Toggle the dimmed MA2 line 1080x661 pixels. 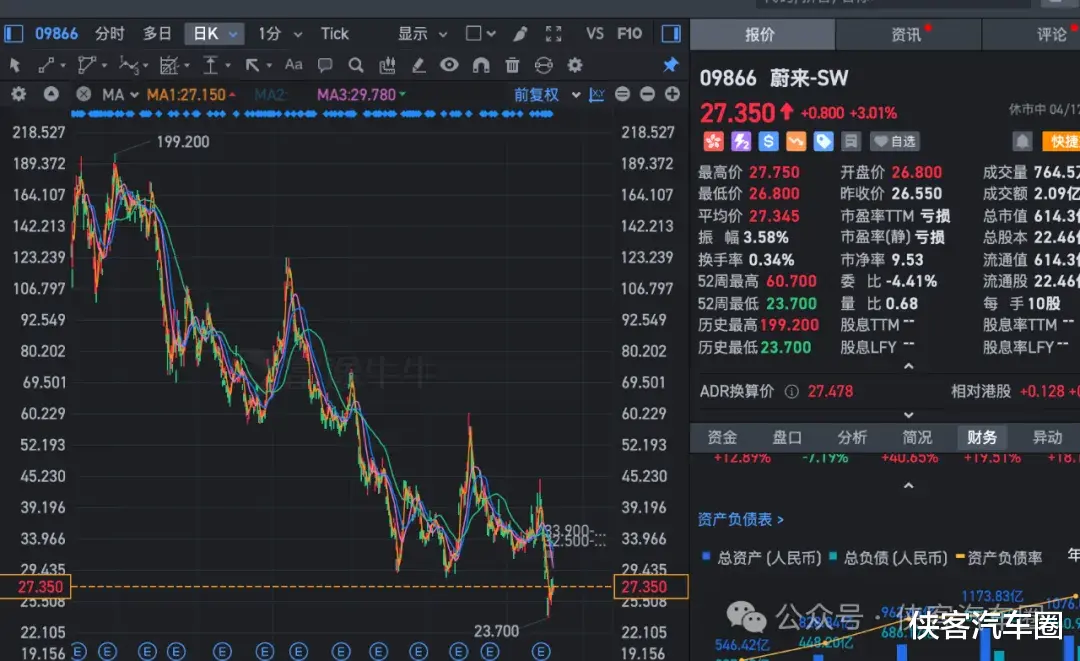point(270,94)
